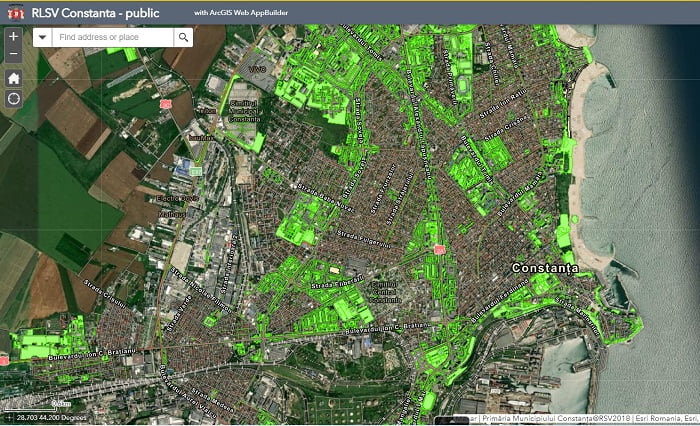This screenshot has height=426, width=700.
Task: Enable coordinate capture crosshair icon at bottom-left
Action: pyautogui.click(x=8, y=418)
